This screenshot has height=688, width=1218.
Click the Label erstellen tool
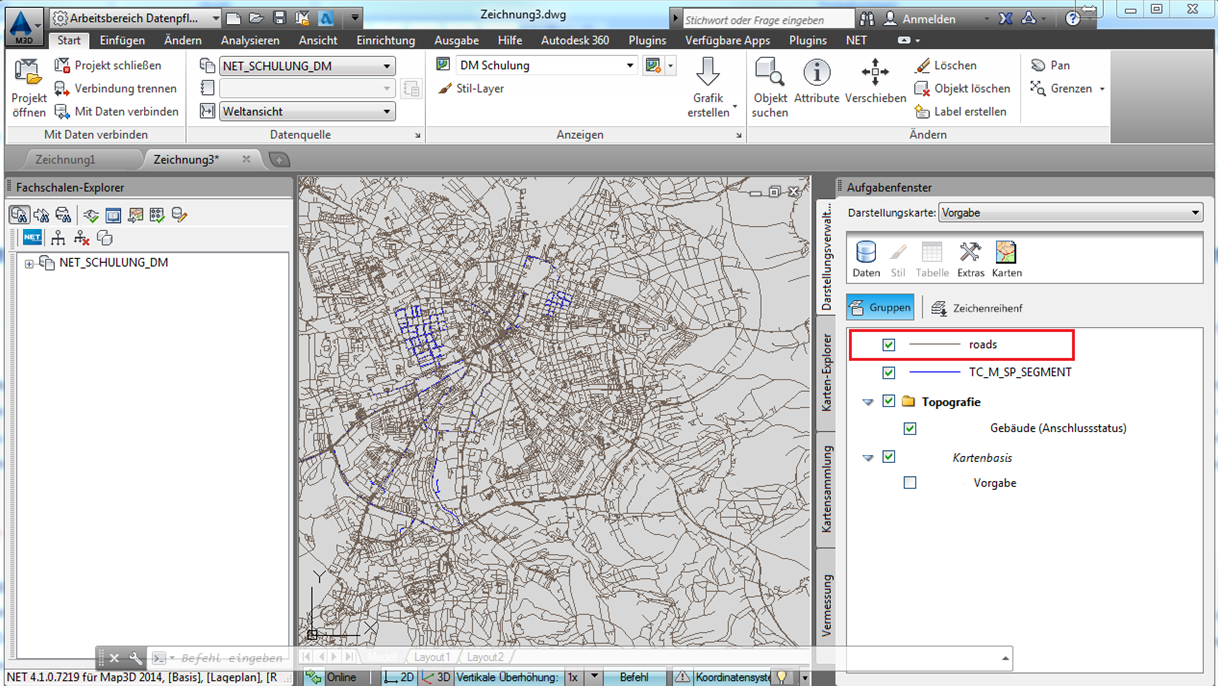(960, 111)
